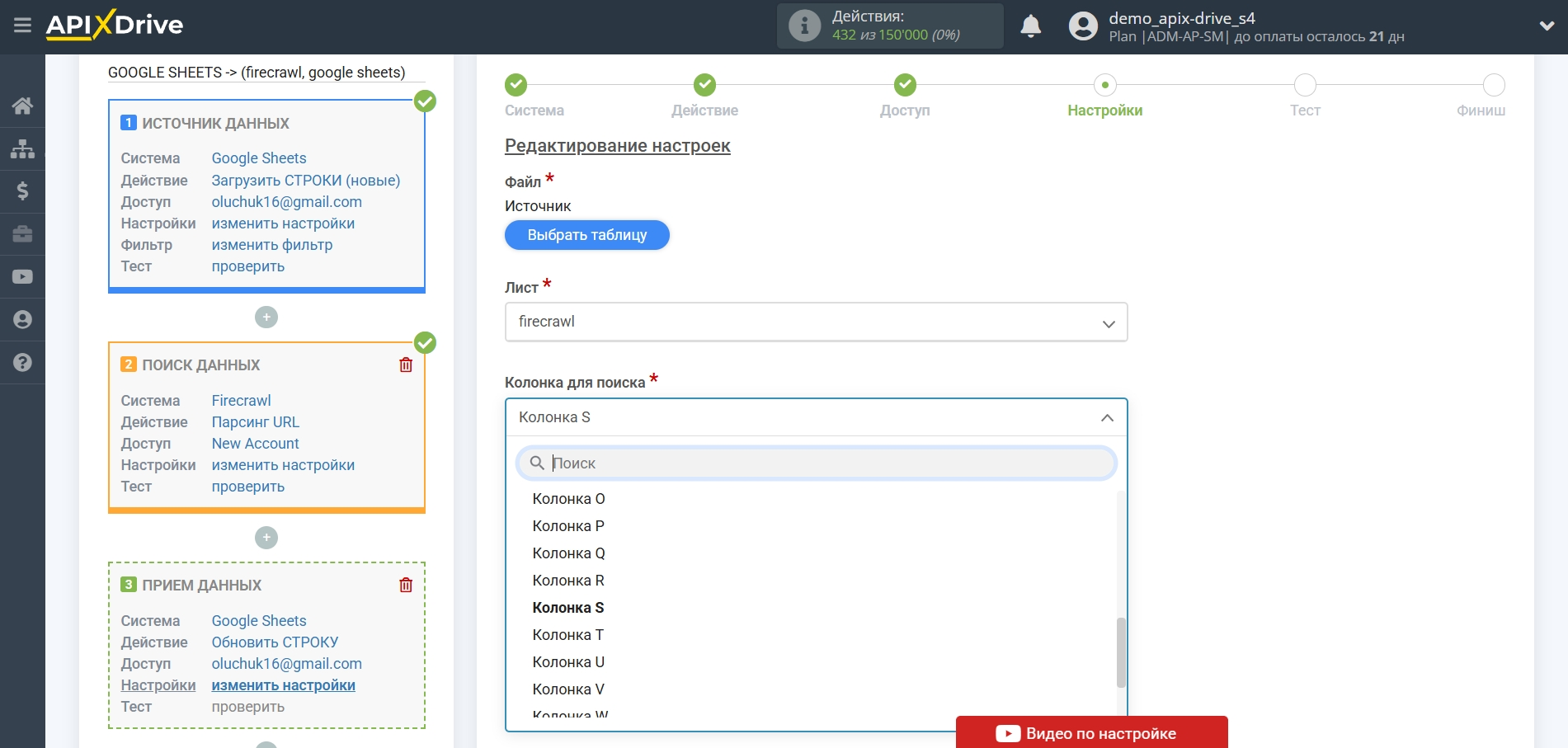Select the Home icon in the left sidebar

[22, 106]
